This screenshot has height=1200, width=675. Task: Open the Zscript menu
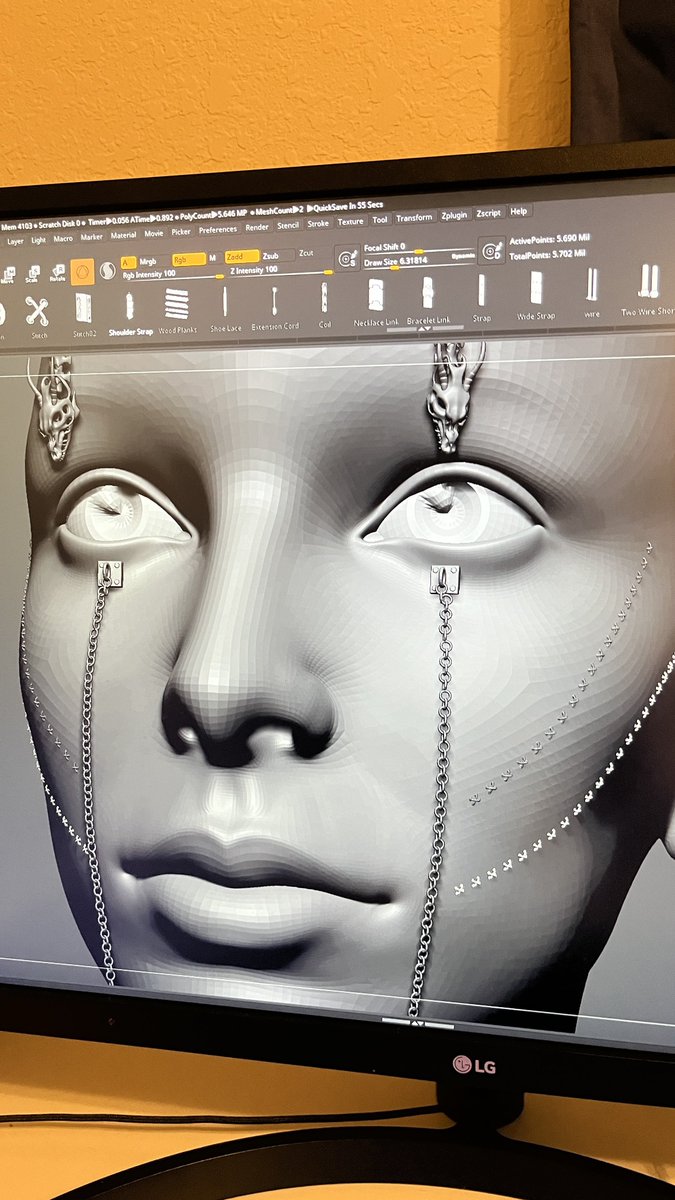pos(488,213)
